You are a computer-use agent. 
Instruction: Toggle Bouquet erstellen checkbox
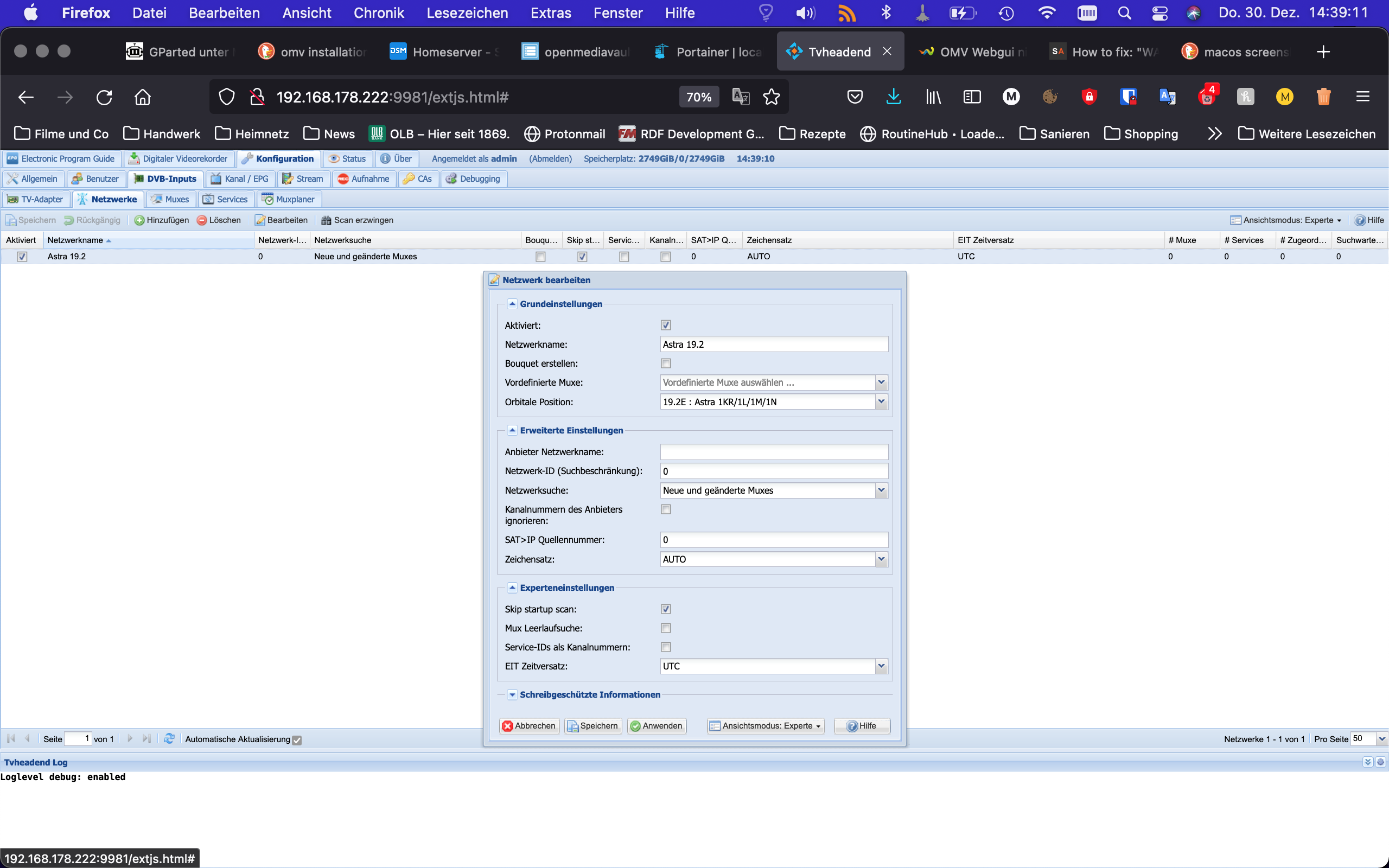[666, 363]
